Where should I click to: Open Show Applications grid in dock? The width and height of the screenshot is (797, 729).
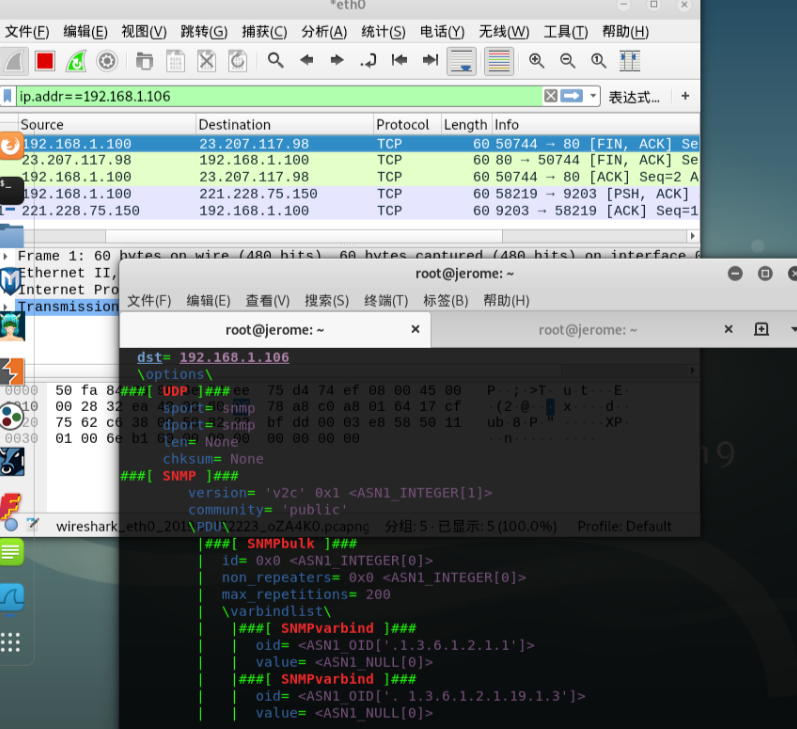point(11,643)
